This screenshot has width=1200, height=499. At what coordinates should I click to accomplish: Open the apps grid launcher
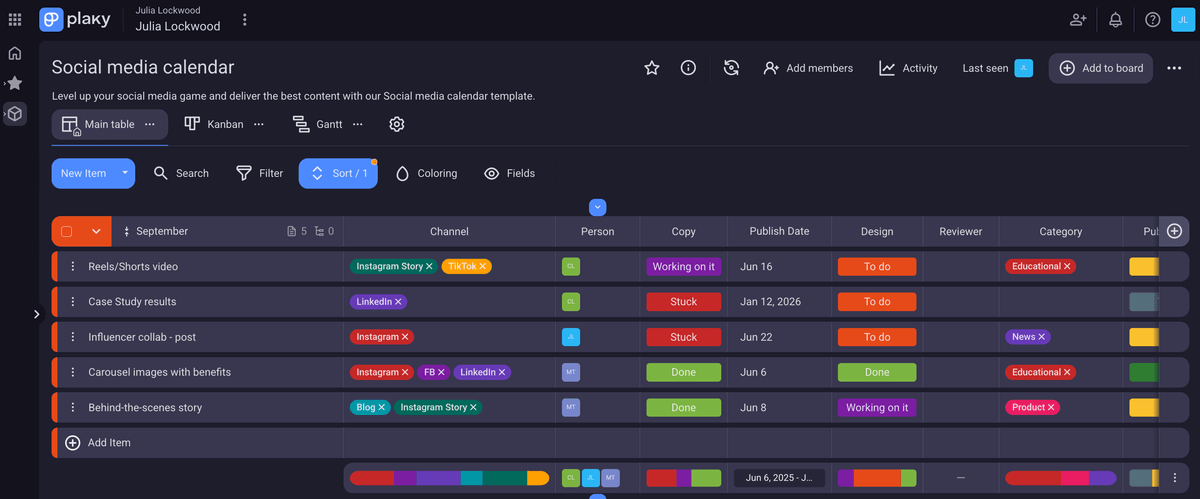tap(15, 20)
